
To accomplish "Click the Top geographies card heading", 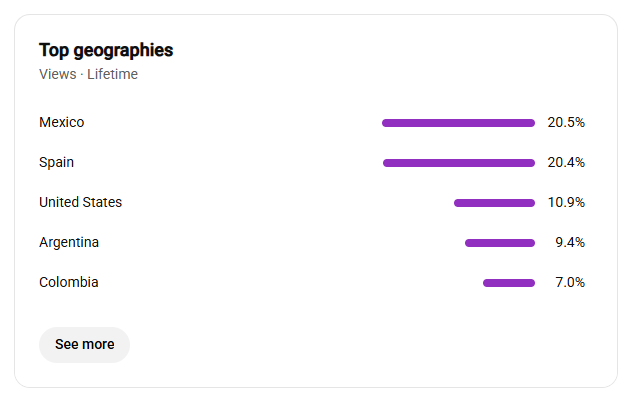I will (x=106, y=50).
